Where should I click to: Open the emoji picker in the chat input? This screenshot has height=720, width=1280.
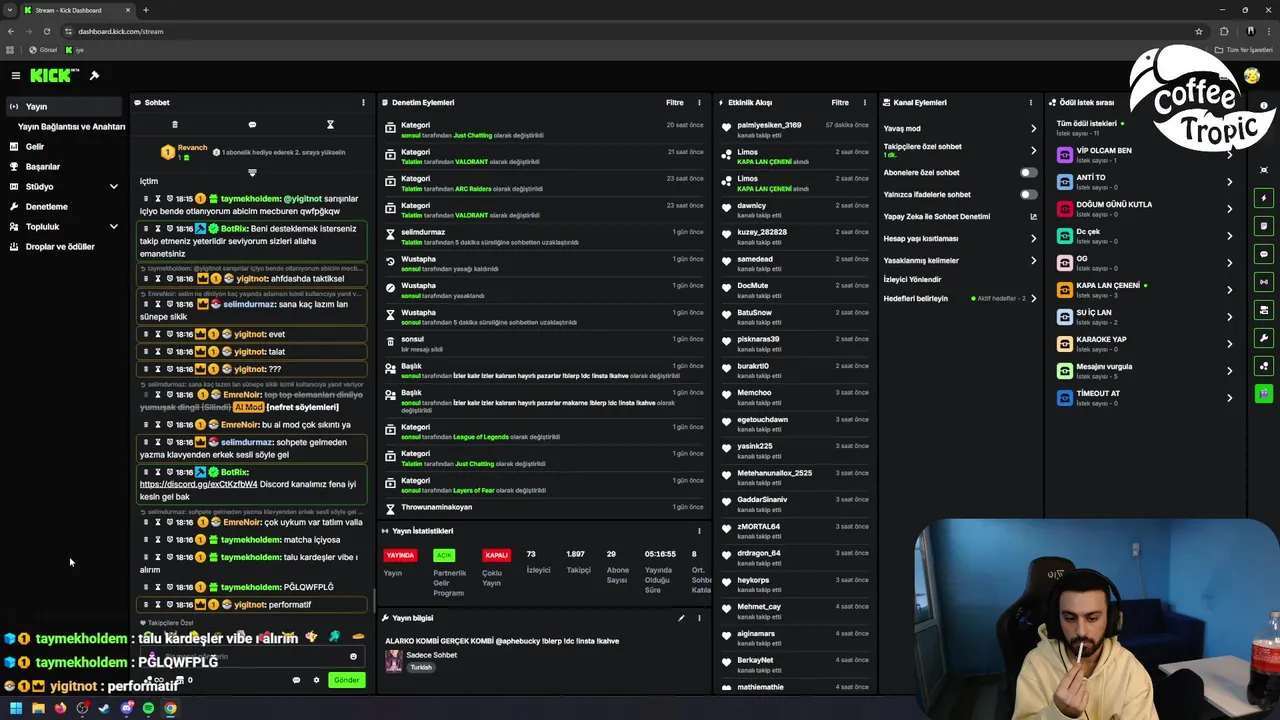[353, 657]
